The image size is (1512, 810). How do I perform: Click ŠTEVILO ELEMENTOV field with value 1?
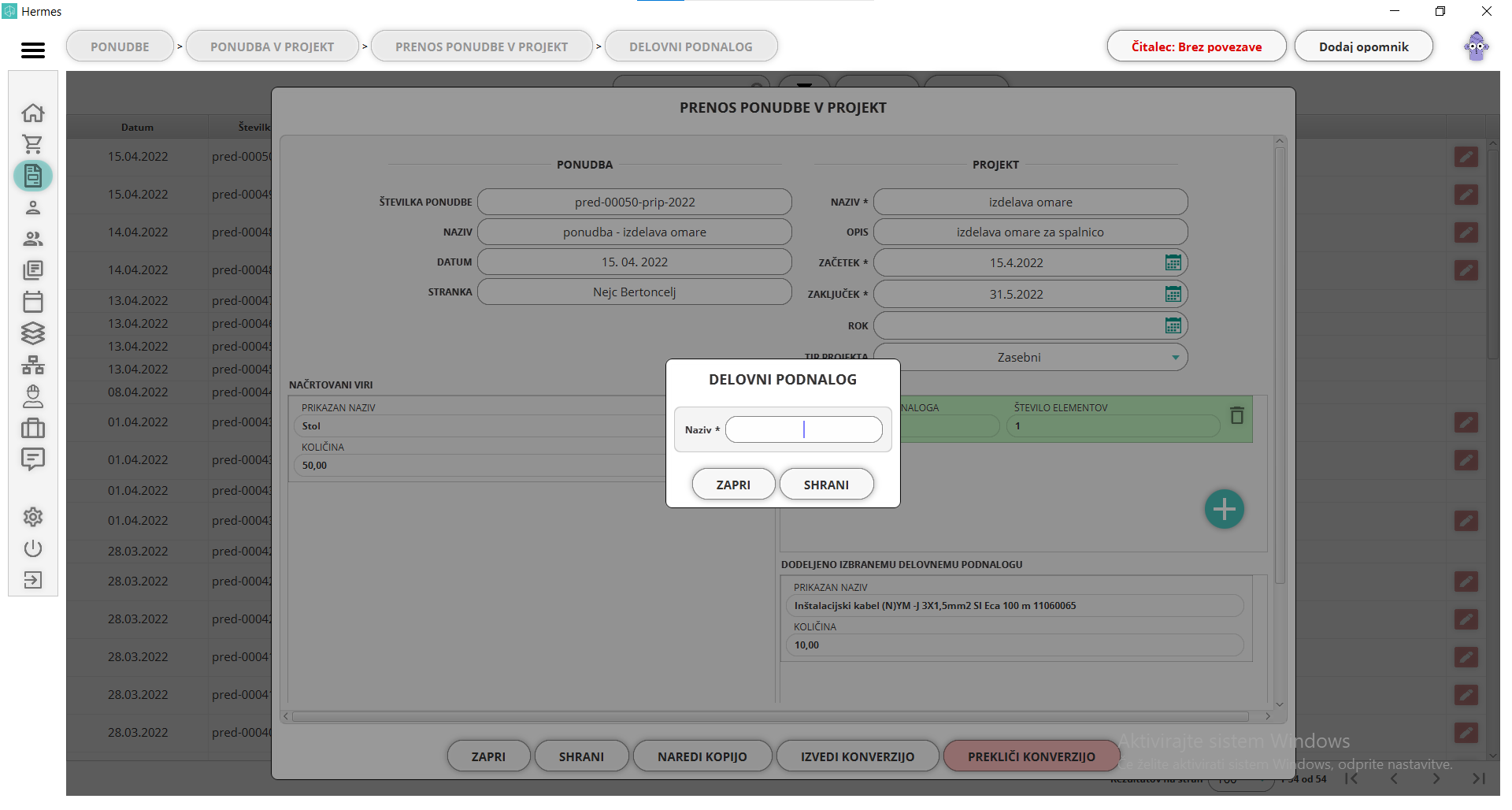point(1114,426)
